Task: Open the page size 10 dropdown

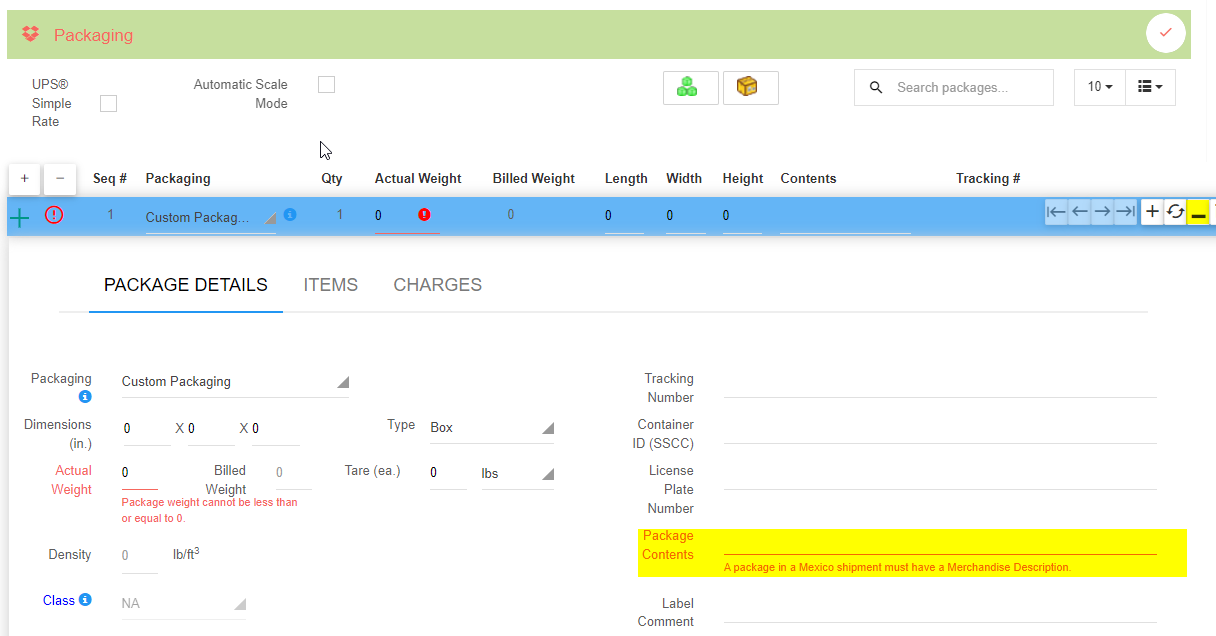Action: tap(1100, 87)
